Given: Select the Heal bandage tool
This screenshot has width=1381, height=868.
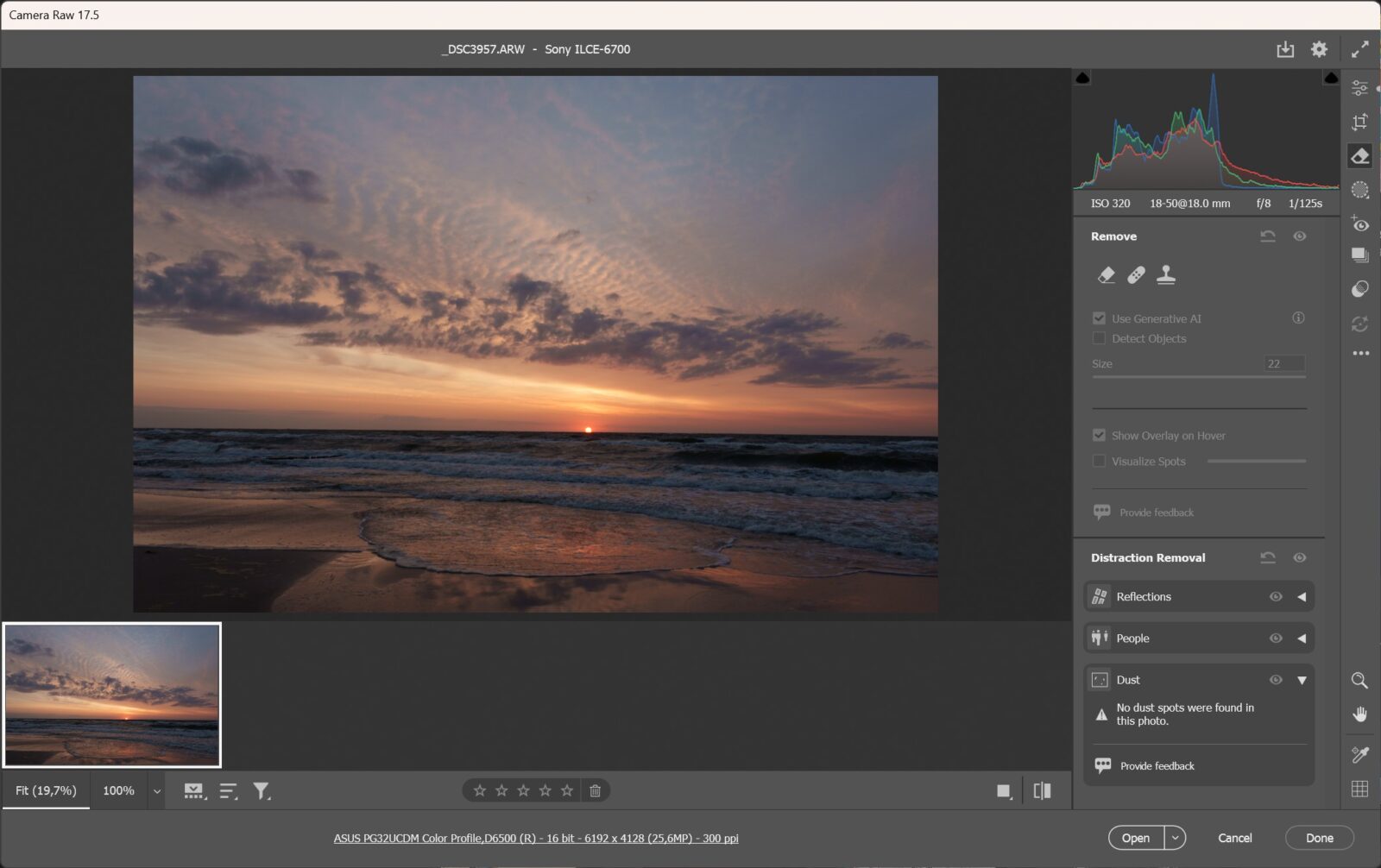Looking at the screenshot, I should [x=1136, y=275].
